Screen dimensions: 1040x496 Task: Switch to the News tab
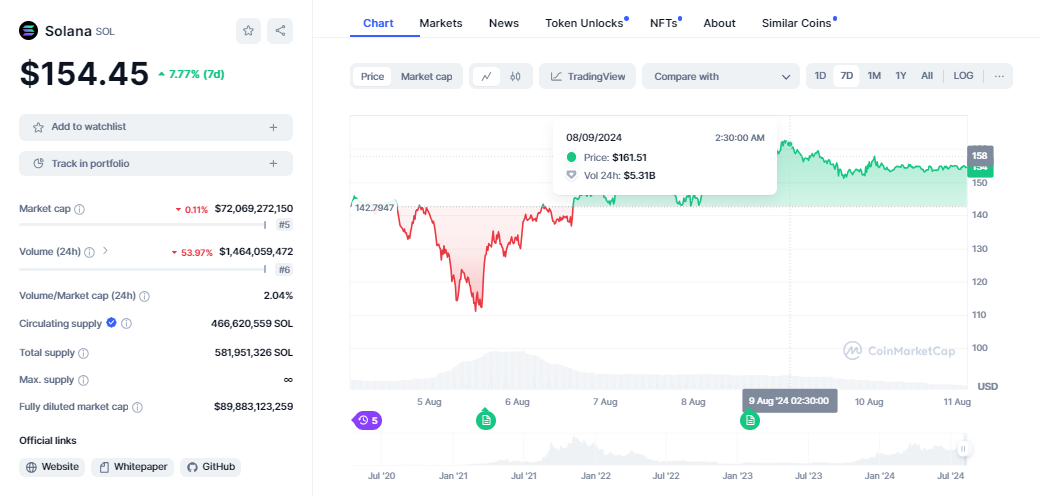(x=504, y=23)
